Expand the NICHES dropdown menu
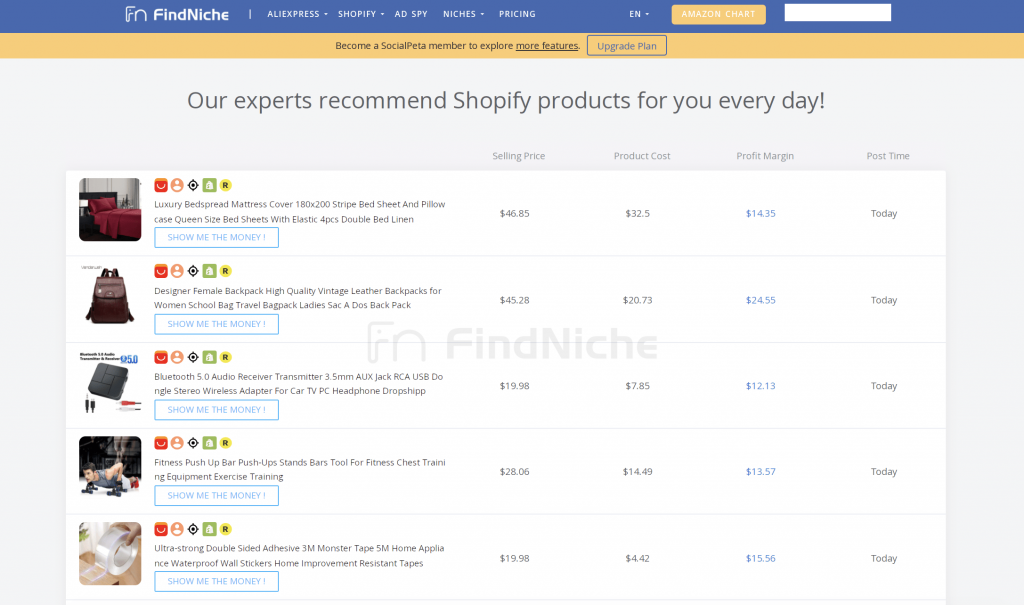The height and width of the screenshot is (605, 1024). (463, 14)
